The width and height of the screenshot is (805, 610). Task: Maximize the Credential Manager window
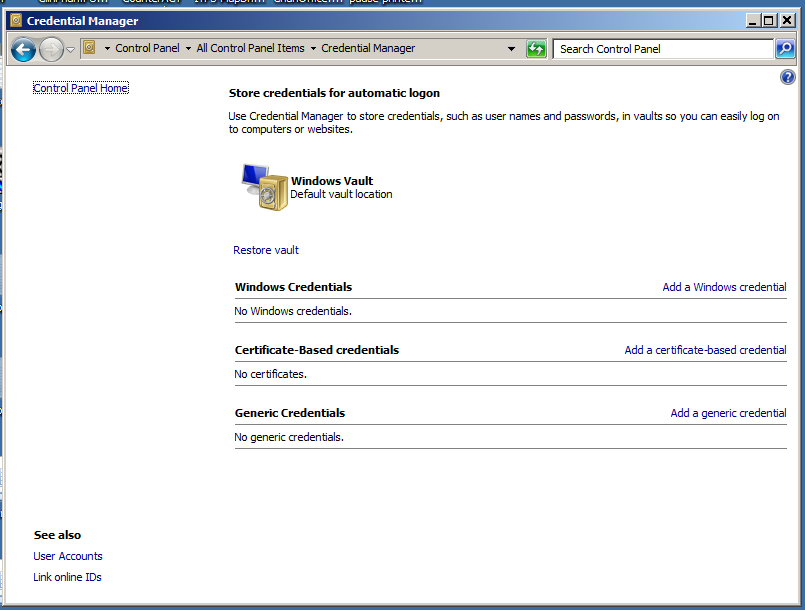[769, 21]
